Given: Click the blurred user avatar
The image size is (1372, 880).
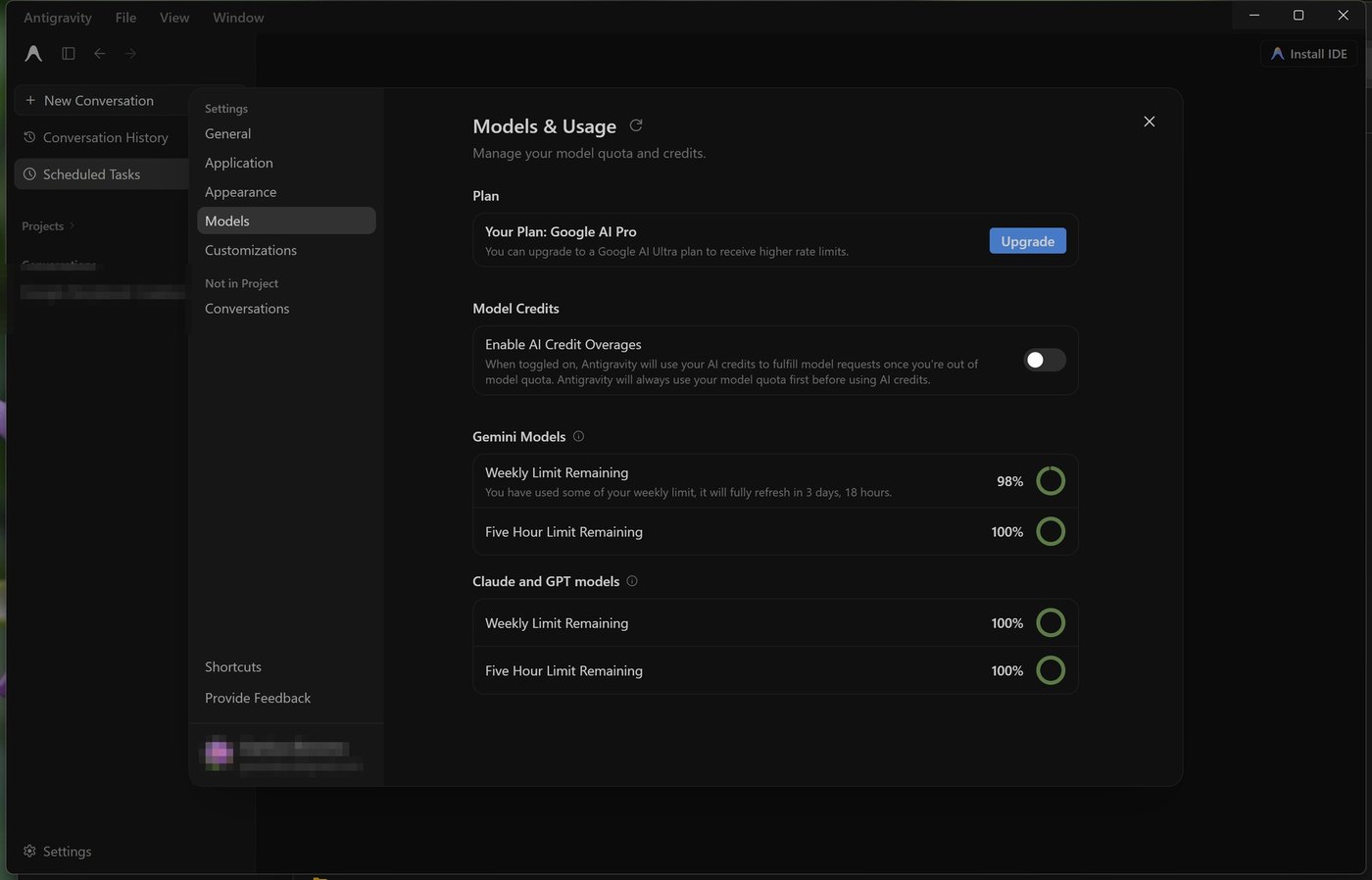Looking at the screenshot, I should point(218,754).
